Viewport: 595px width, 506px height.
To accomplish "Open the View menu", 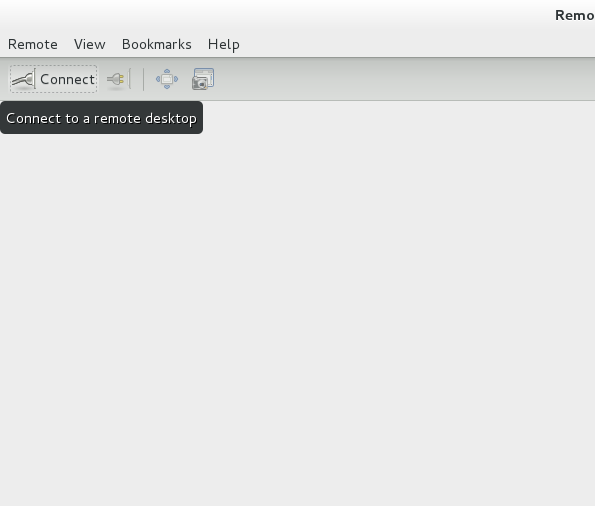I will (90, 44).
